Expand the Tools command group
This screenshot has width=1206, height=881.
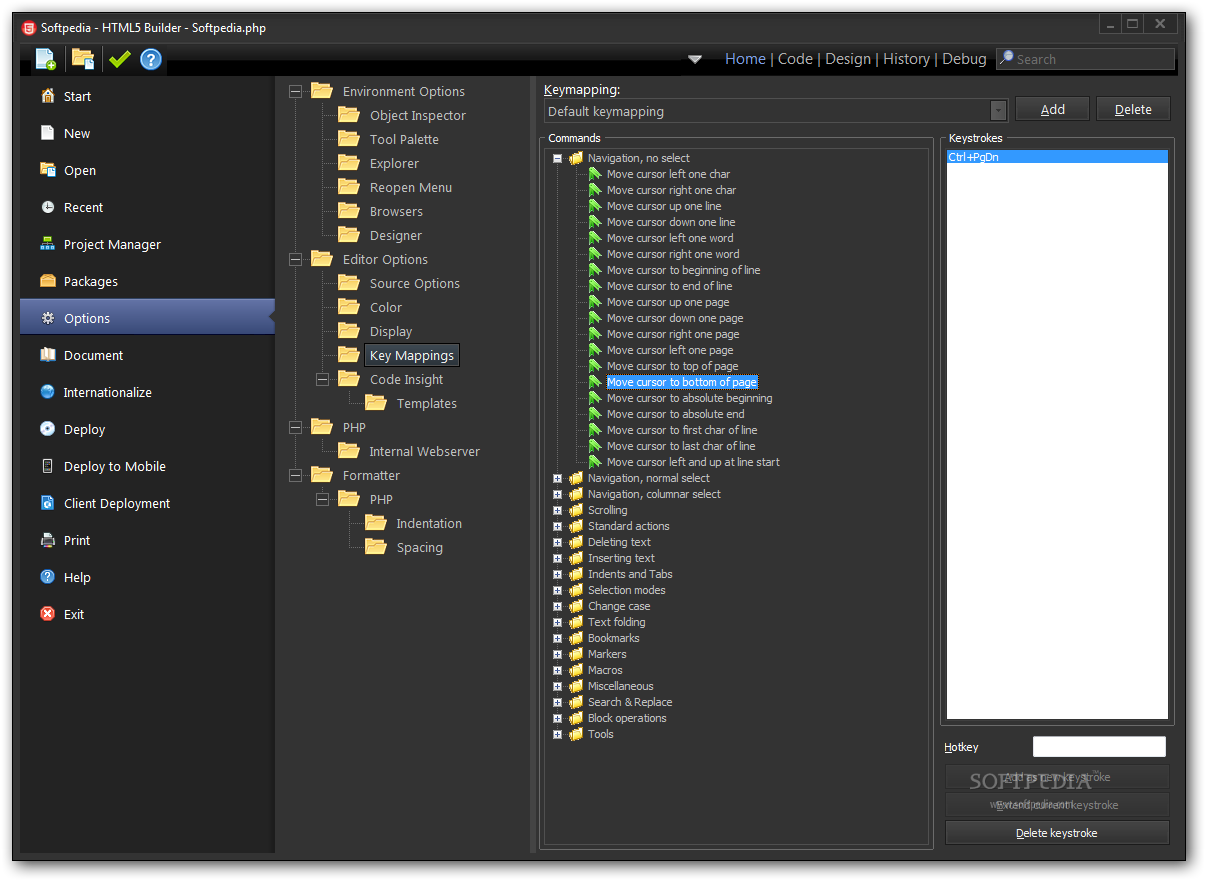point(558,734)
